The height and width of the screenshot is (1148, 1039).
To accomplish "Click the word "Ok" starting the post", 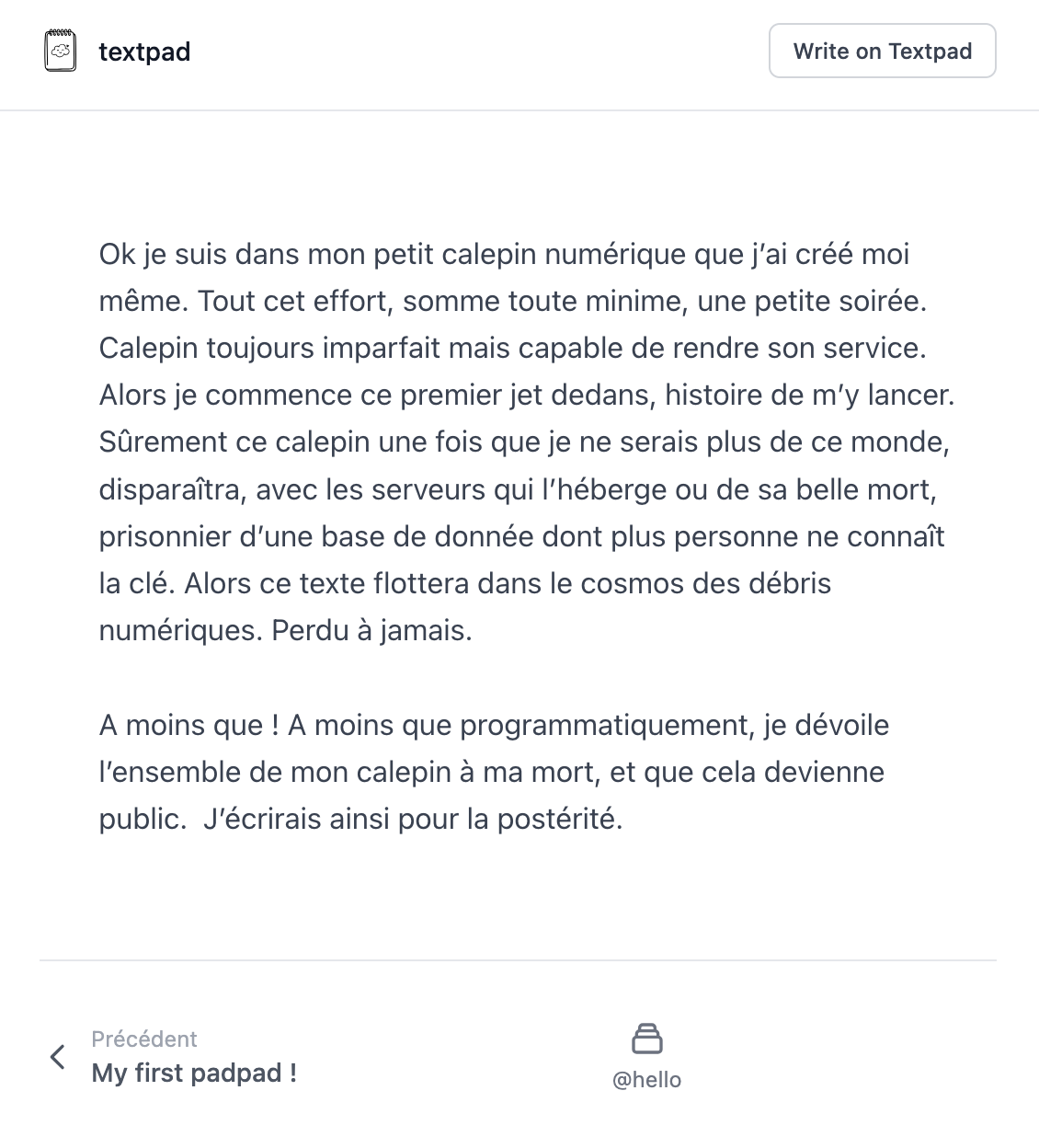I will pyautogui.click(x=117, y=254).
